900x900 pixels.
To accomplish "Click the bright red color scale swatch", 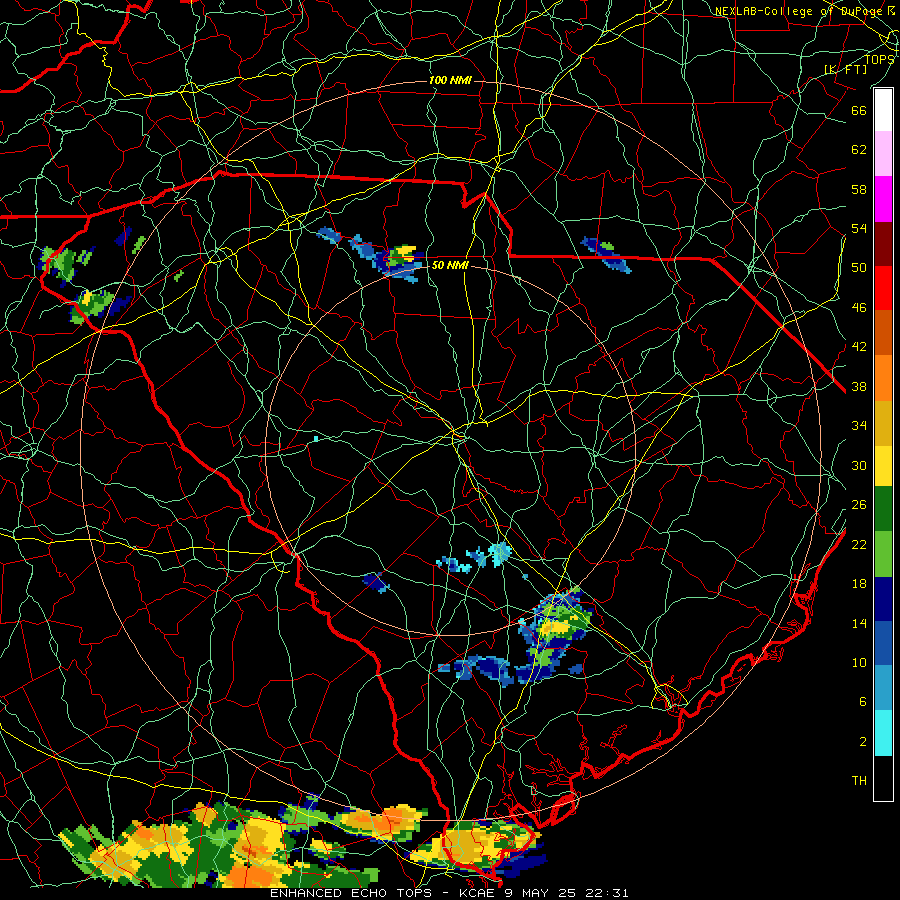I will [x=883, y=288].
